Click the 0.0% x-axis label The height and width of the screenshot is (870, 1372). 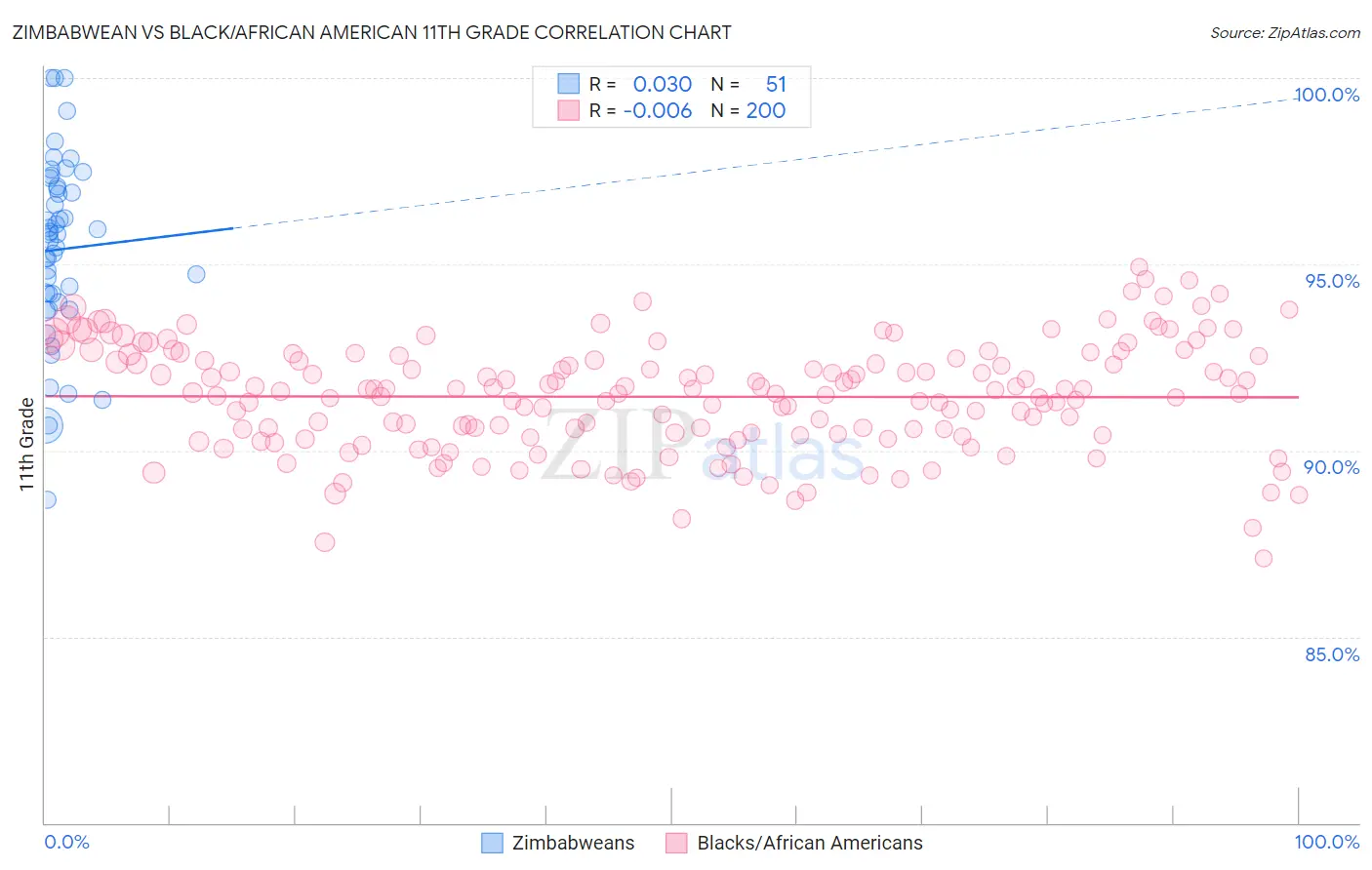point(66,843)
